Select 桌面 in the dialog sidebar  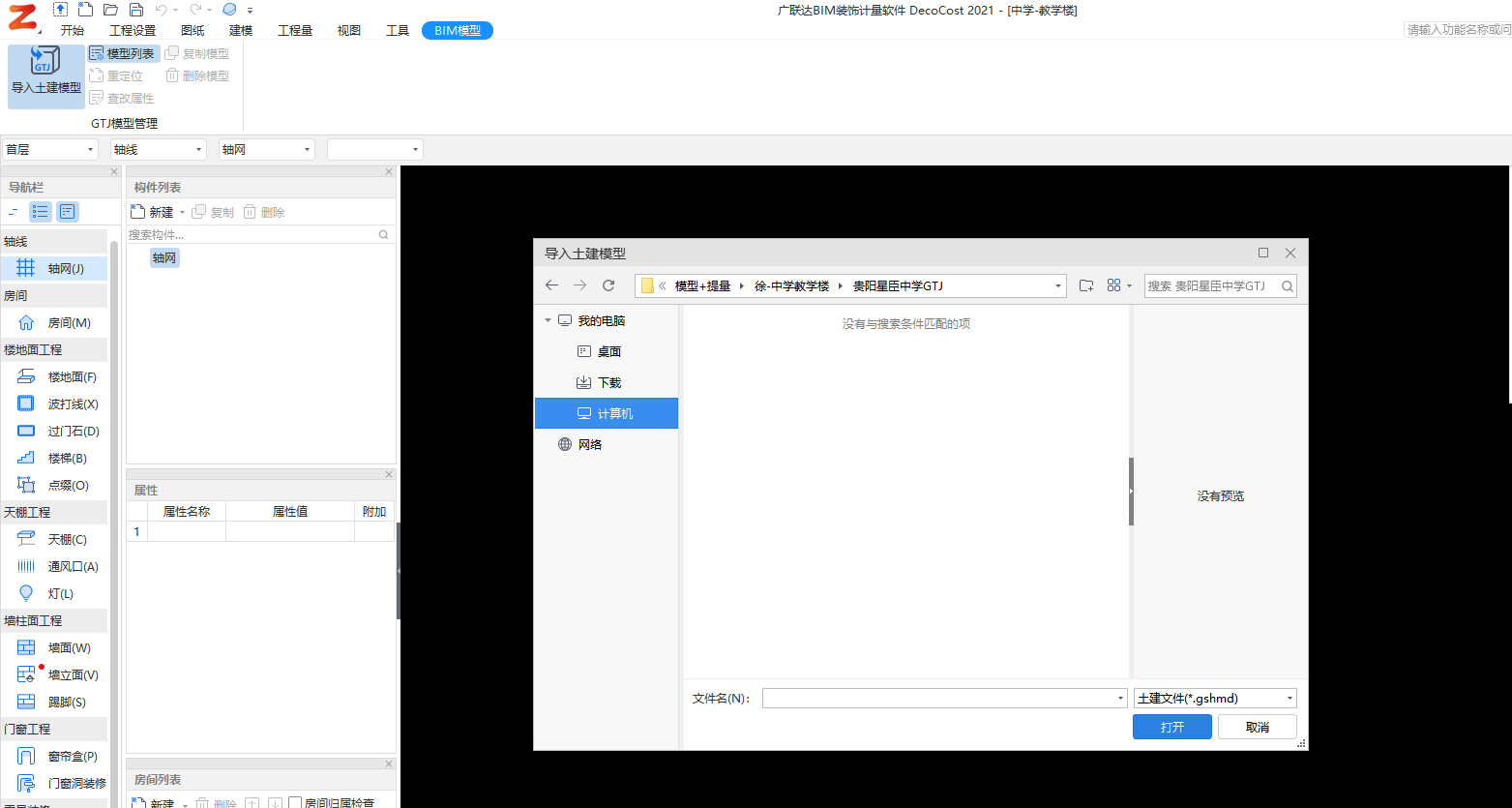coord(607,351)
